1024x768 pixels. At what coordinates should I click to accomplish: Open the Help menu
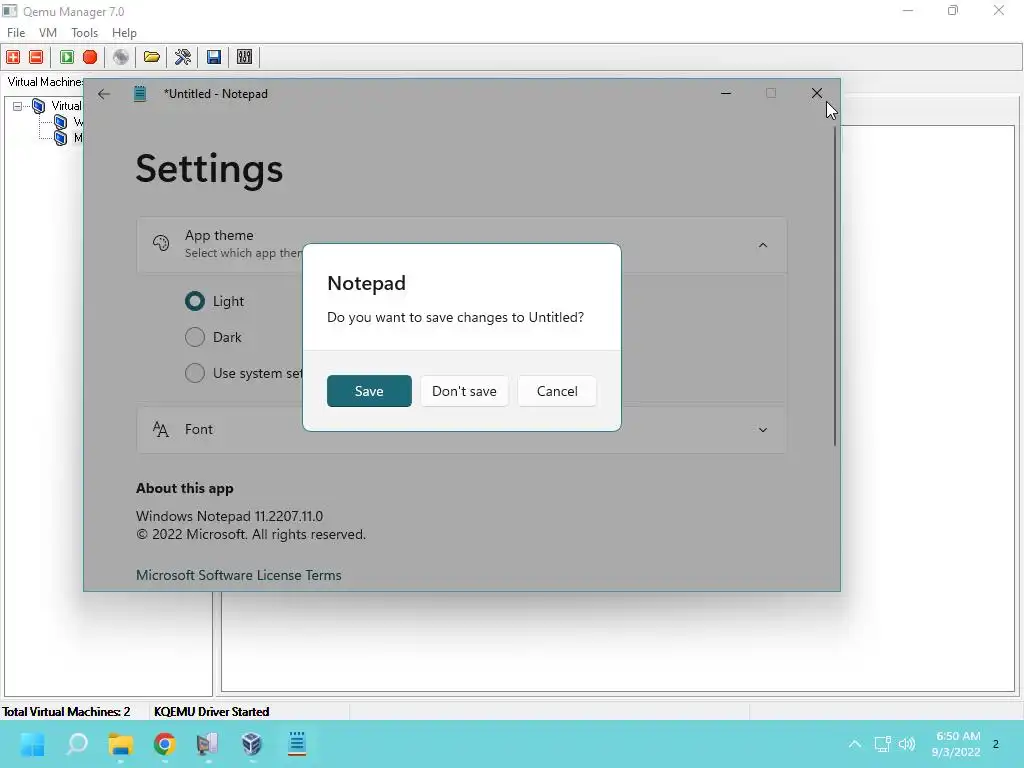[124, 33]
